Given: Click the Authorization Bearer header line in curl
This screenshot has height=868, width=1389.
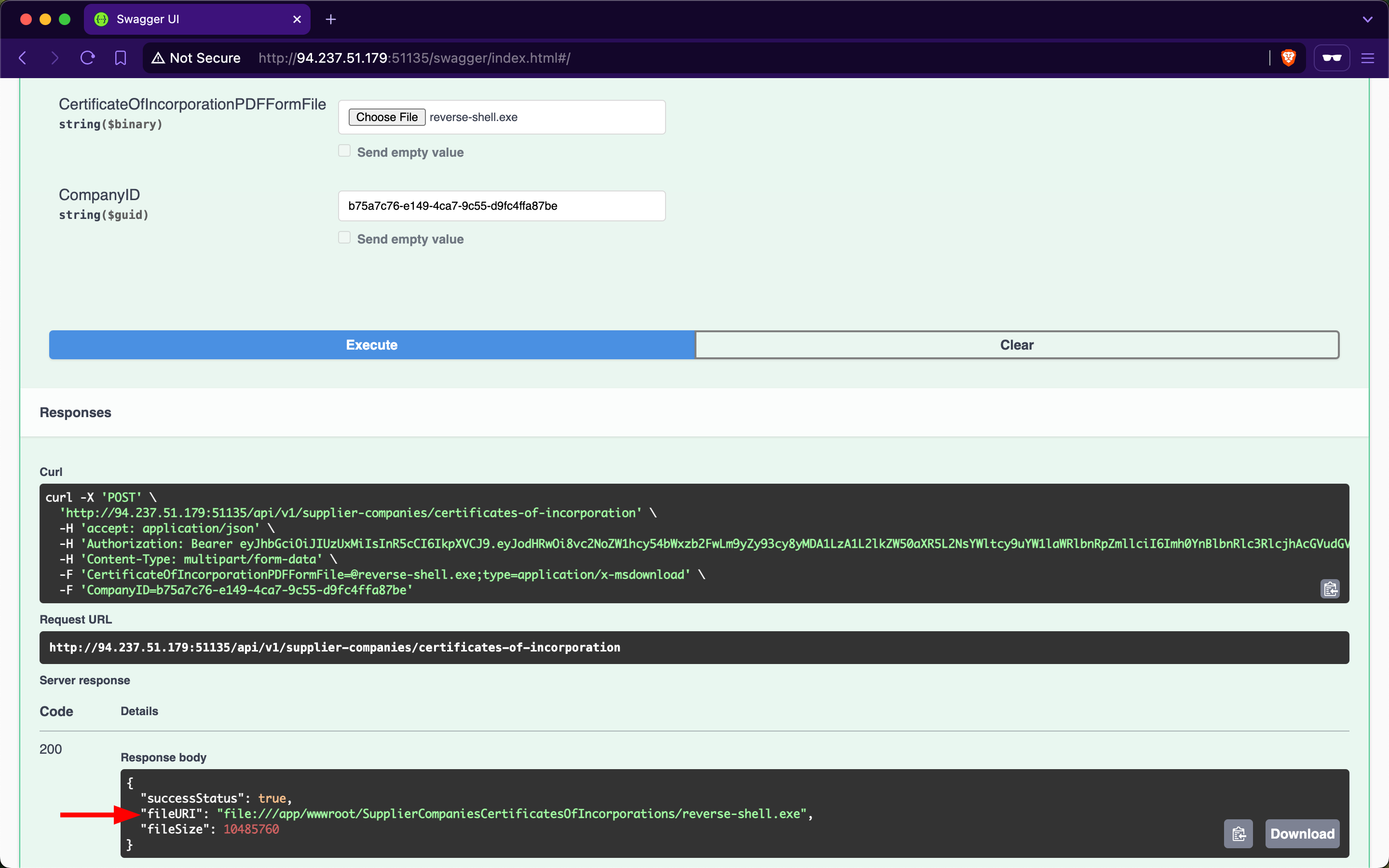Looking at the screenshot, I should coord(704,543).
